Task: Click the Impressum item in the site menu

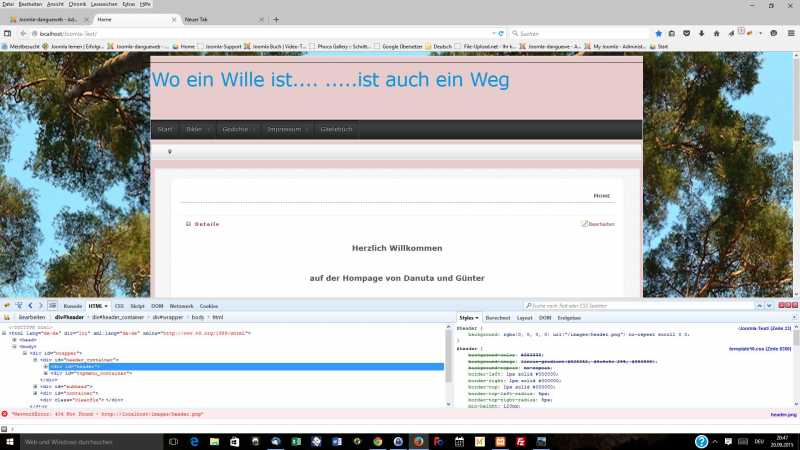Action: point(284,130)
